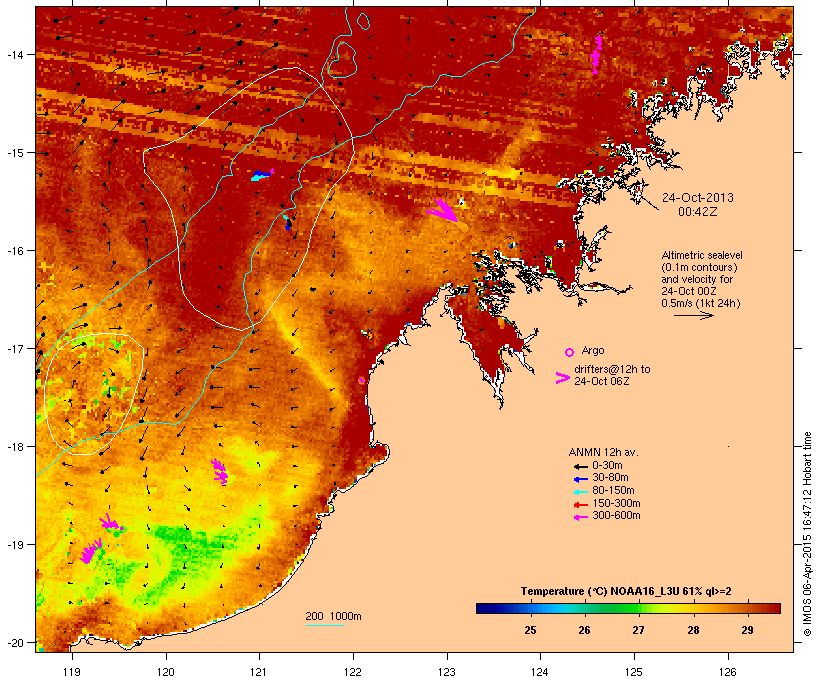
Task: Click the 0.5m/s (1kt 24h) text
Action: 701,303
